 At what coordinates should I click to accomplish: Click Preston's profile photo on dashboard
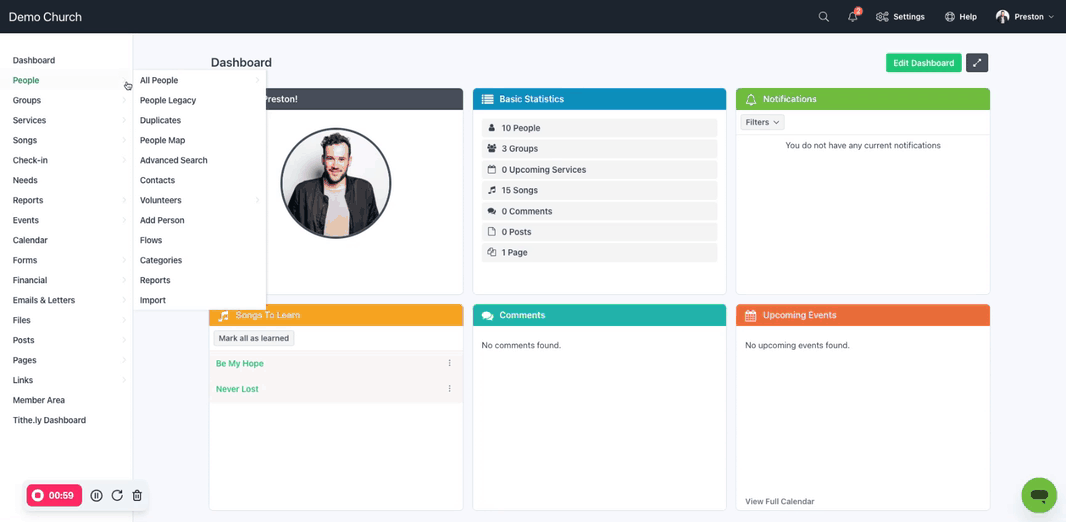click(x=335, y=183)
